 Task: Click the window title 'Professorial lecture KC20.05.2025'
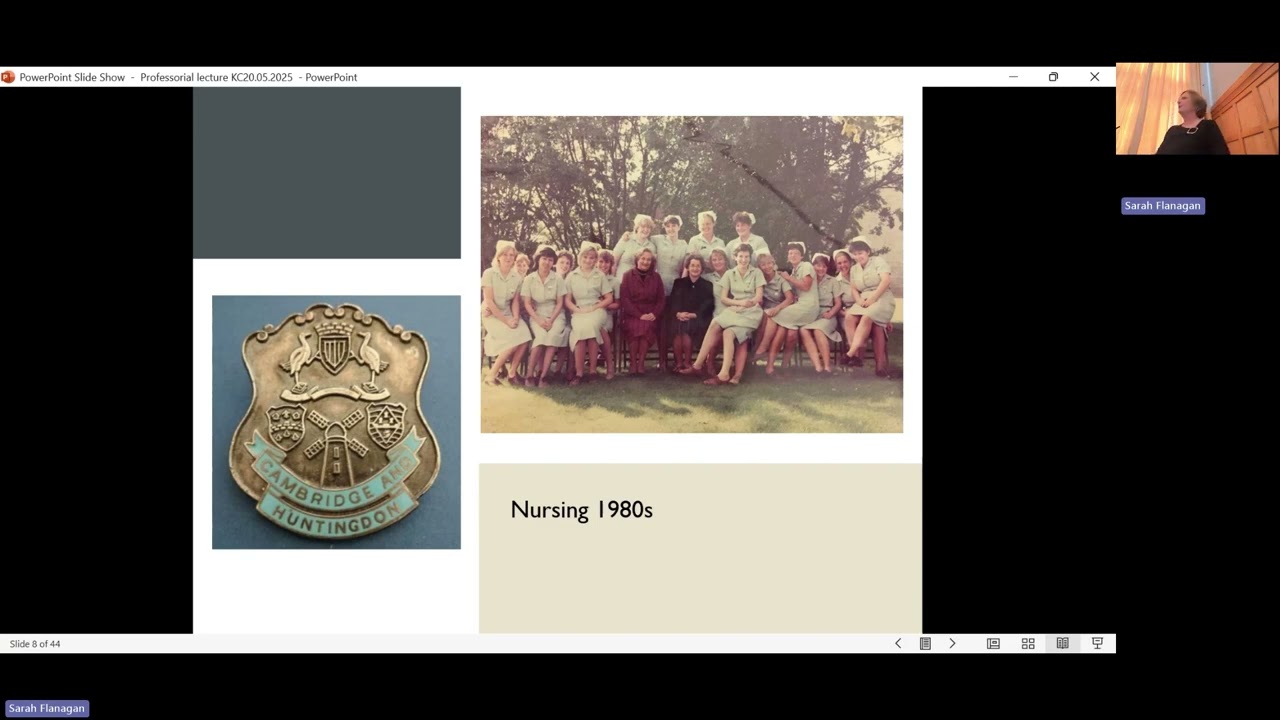point(216,77)
